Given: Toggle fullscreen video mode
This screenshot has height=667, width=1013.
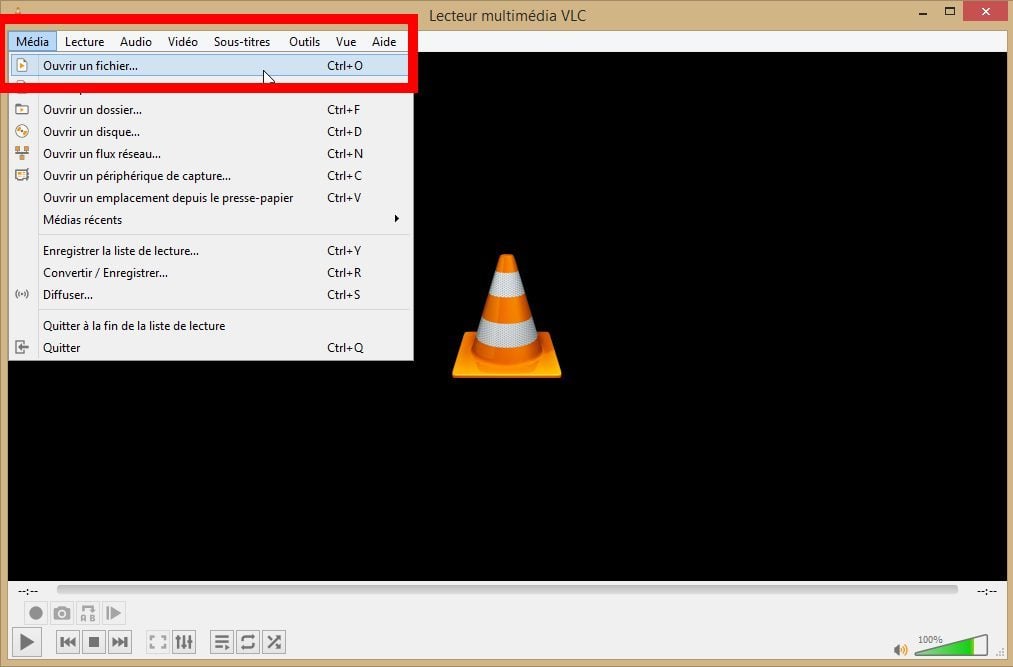Looking at the screenshot, I should 158,642.
